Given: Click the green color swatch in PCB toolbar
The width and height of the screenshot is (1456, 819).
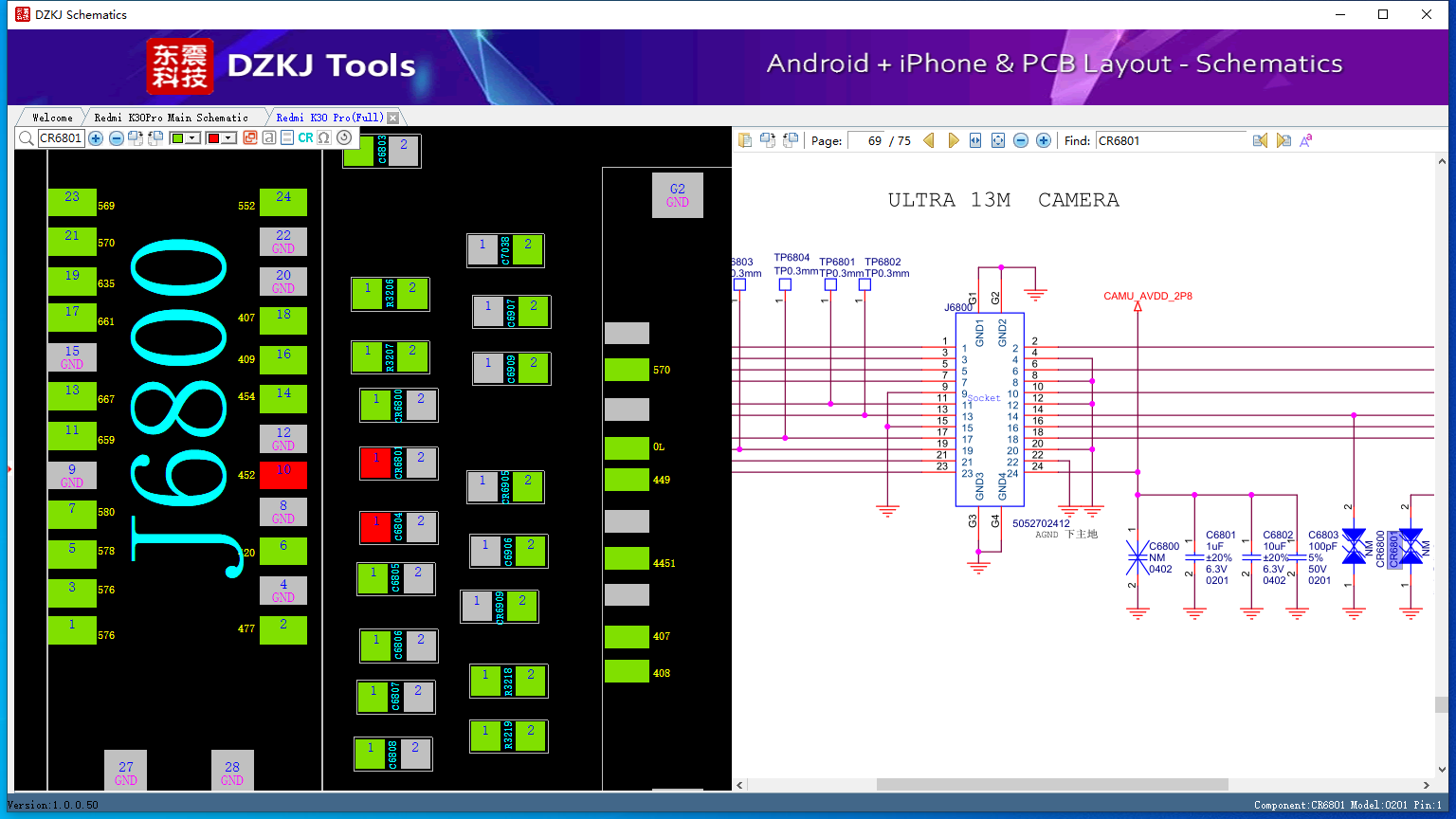Looking at the screenshot, I should pos(177,138).
